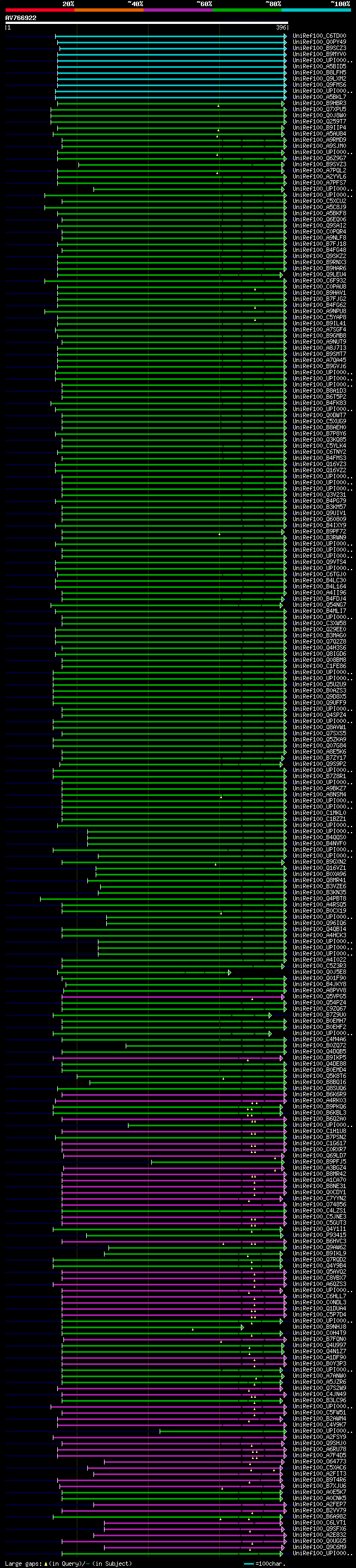Click the =100char. scale legend
The width and height of the screenshot is (356, 1568).
[265, 1564]
